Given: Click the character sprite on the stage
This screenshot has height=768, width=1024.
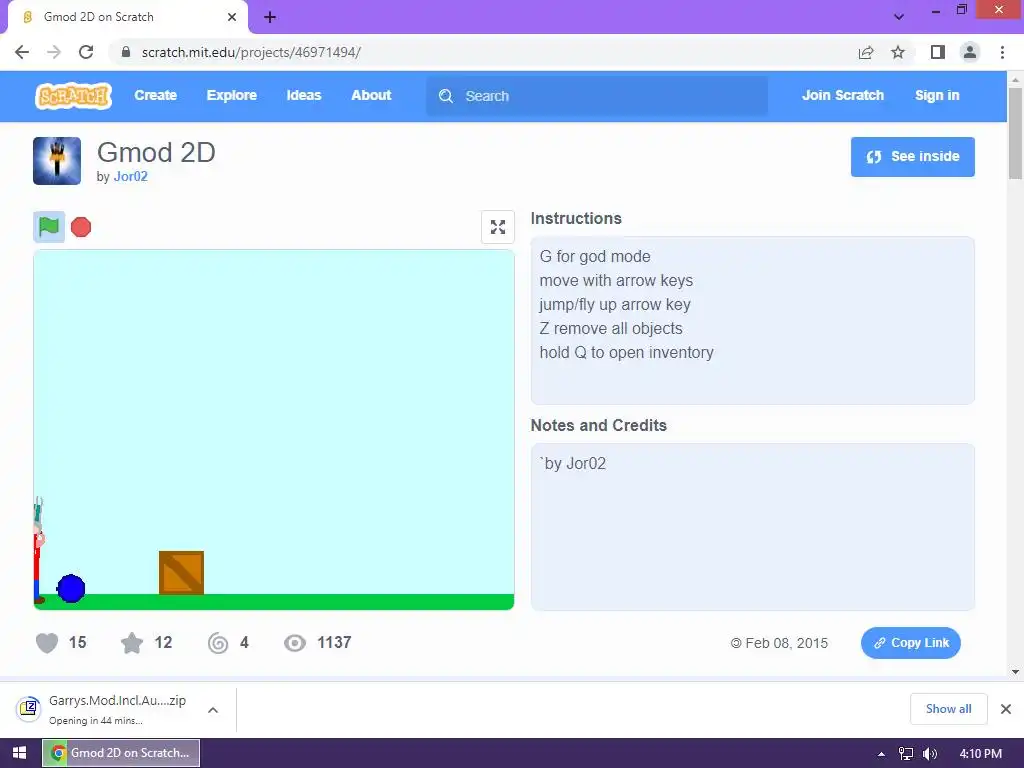Looking at the screenshot, I should tap(38, 551).
